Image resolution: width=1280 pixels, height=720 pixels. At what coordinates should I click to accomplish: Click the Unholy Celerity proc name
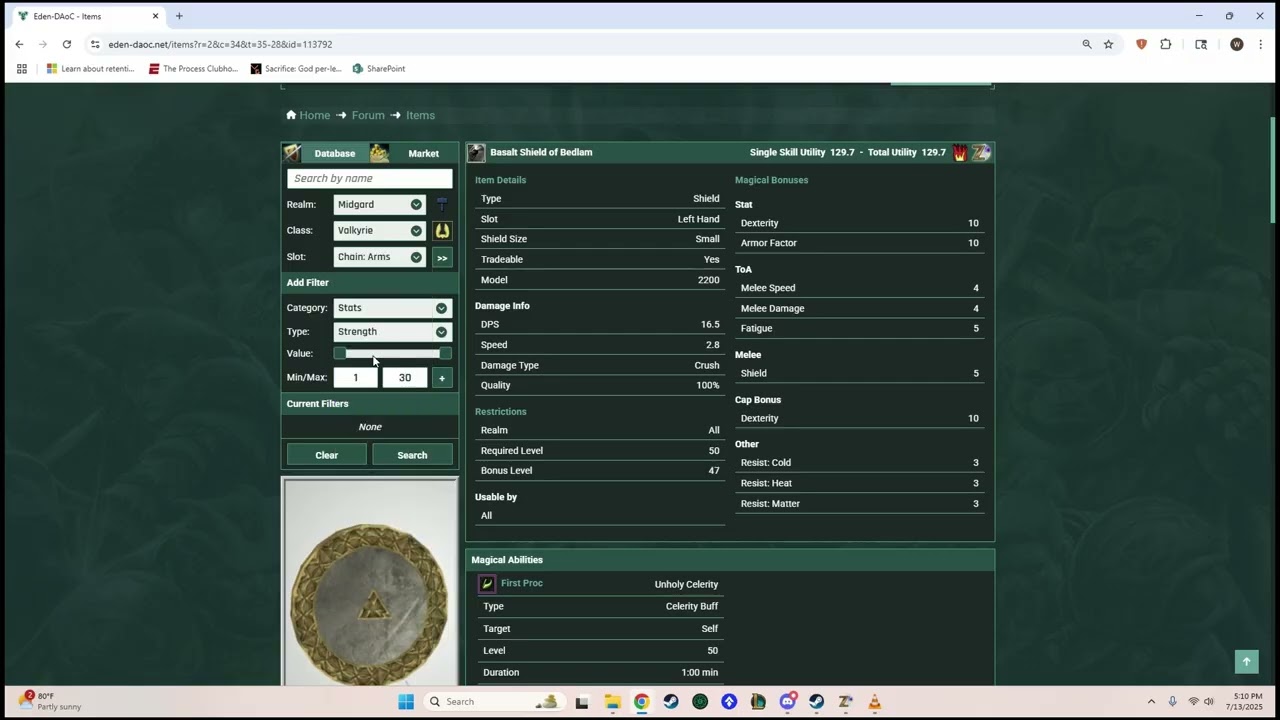pos(686,584)
